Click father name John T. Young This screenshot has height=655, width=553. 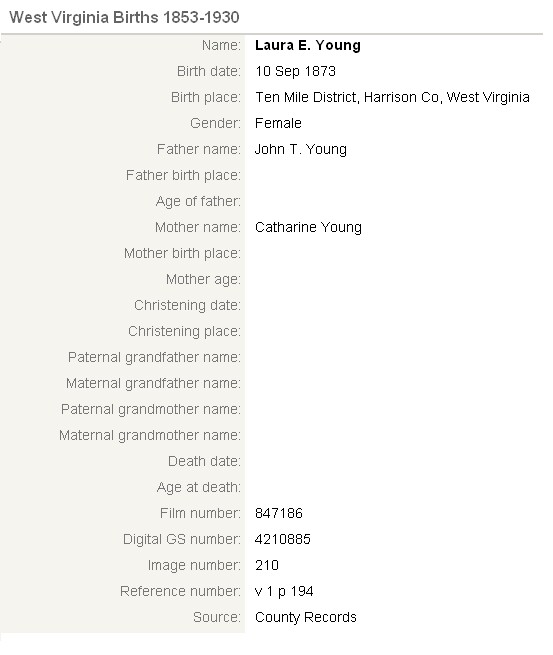click(x=301, y=149)
